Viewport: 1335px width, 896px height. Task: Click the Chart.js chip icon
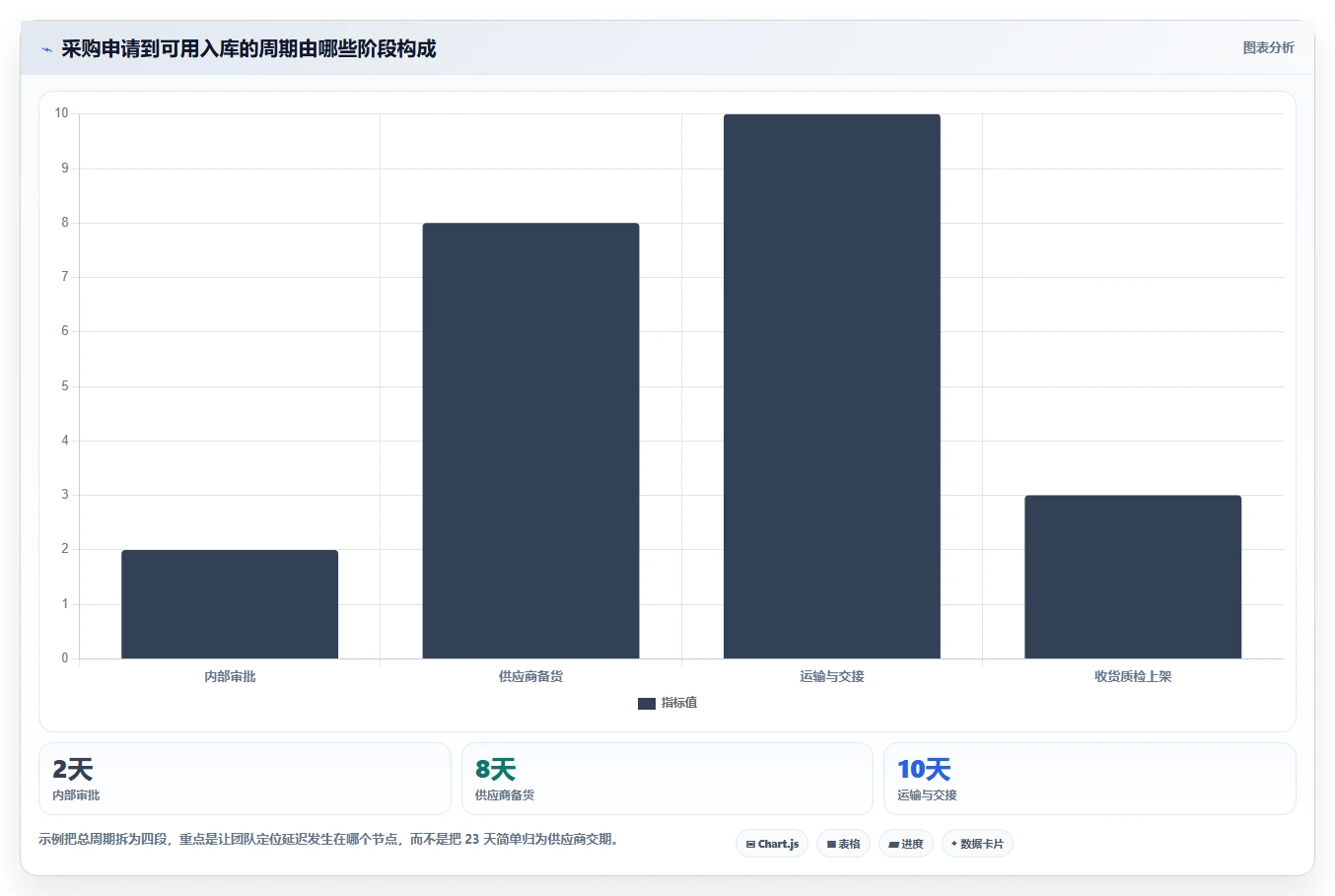click(750, 844)
